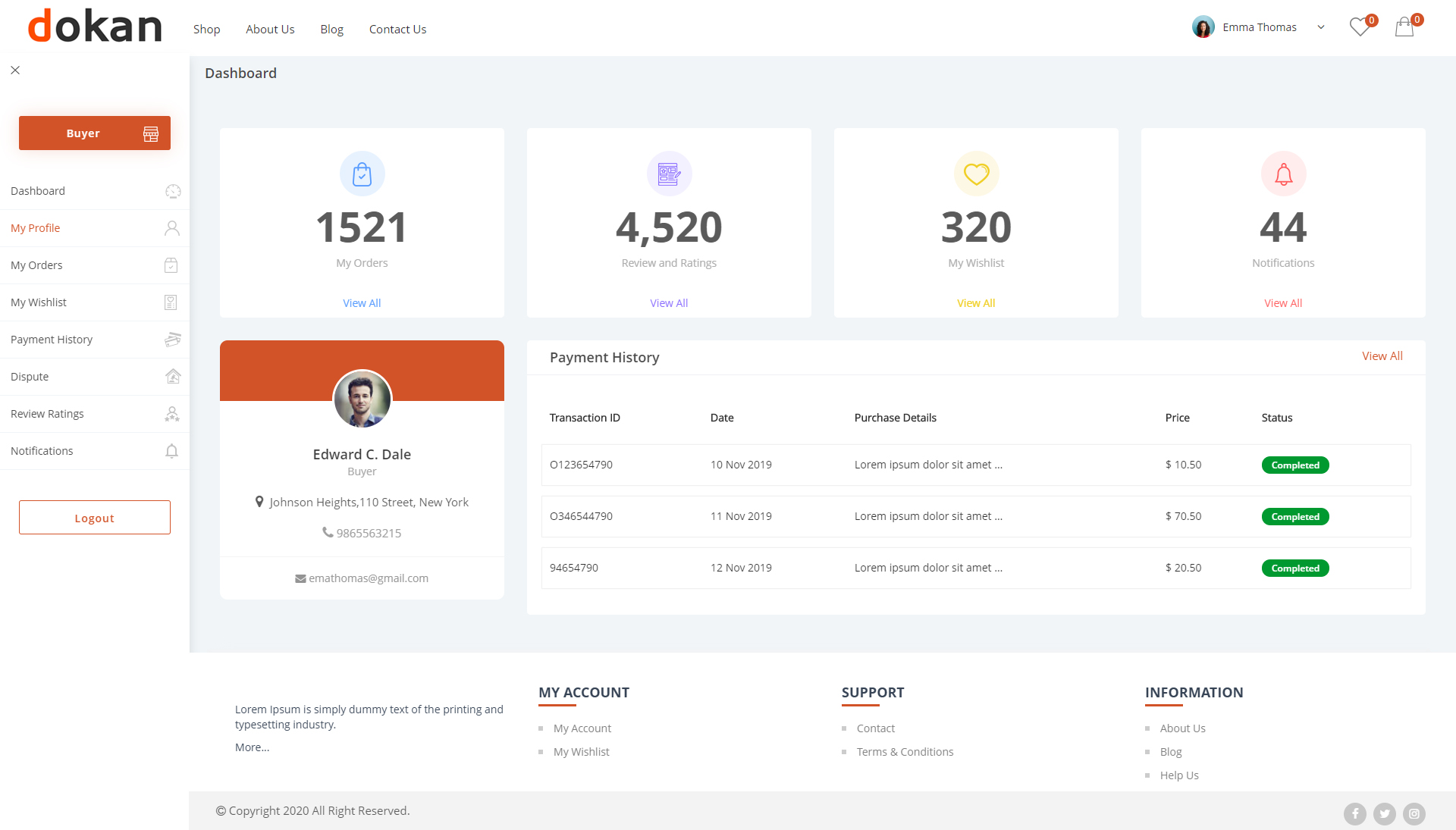Click the Facebook icon in footer

[x=1355, y=814]
